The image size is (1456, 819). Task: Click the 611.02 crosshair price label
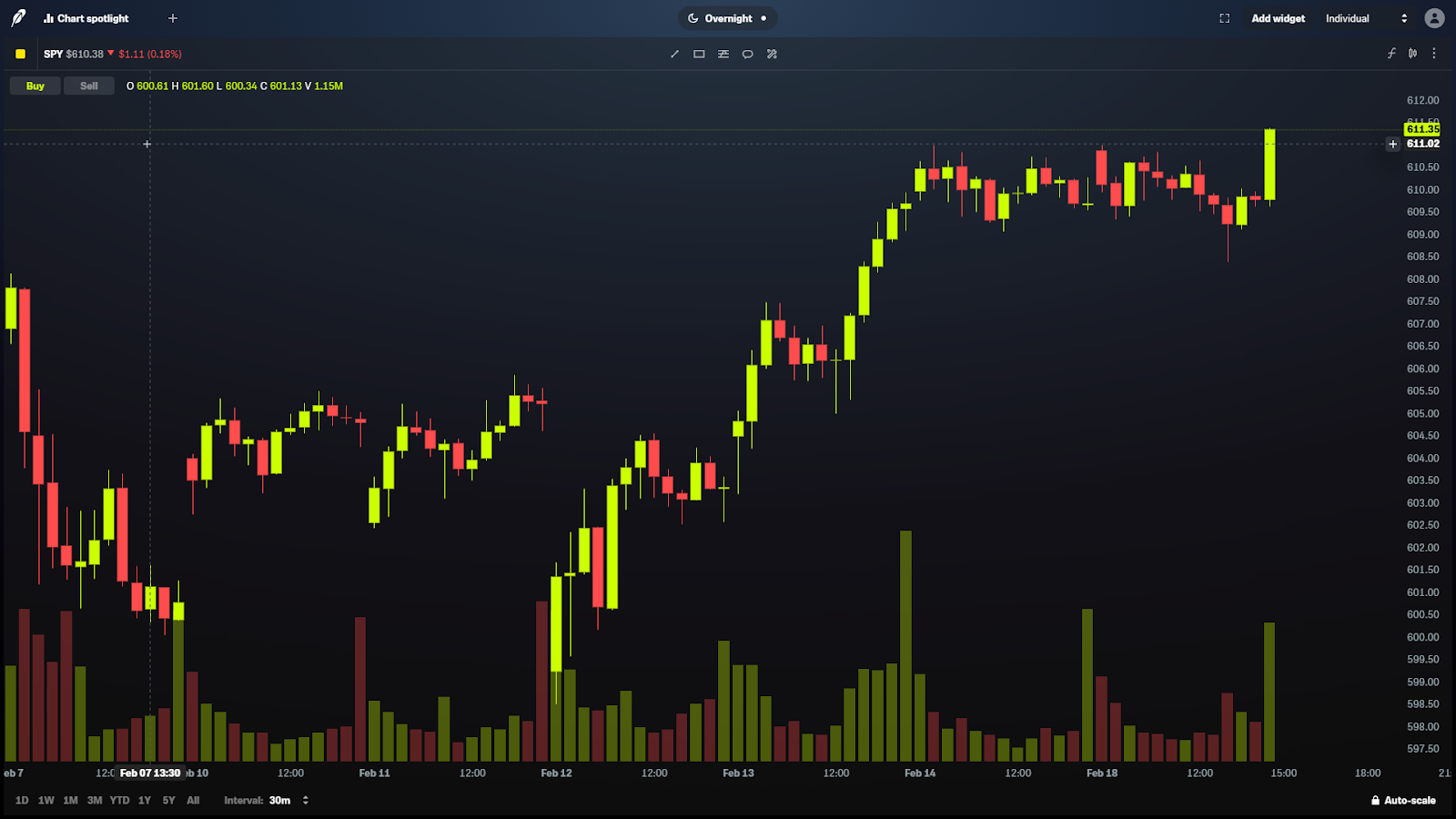click(x=1422, y=144)
